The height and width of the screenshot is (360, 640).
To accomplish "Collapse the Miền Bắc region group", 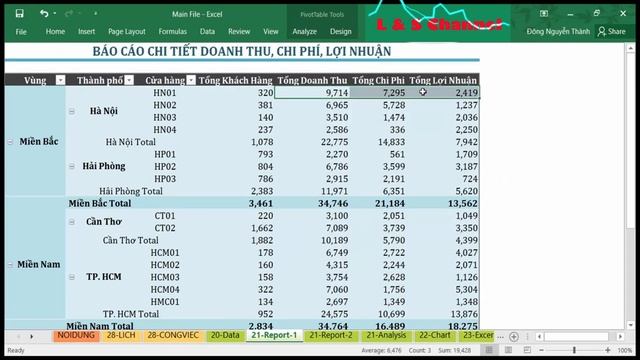I will click(10, 142).
